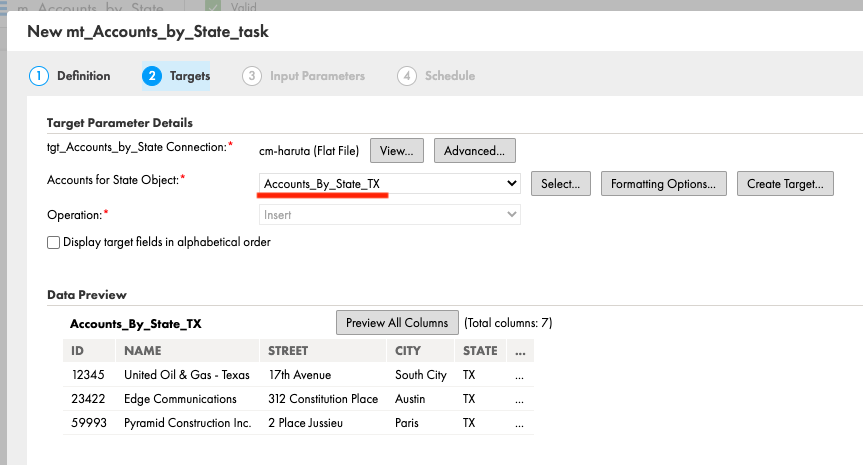Click the step 1 Definition circle icon
The height and width of the screenshot is (465, 863).
coord(39,76)
